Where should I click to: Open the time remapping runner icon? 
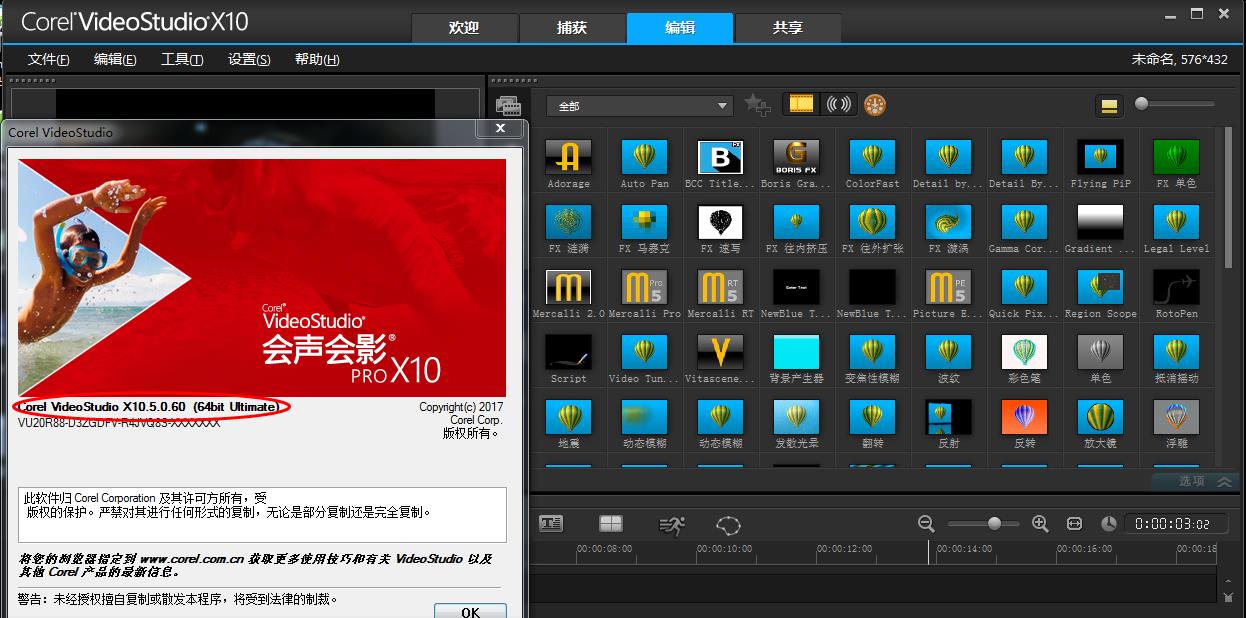point(672,524)
